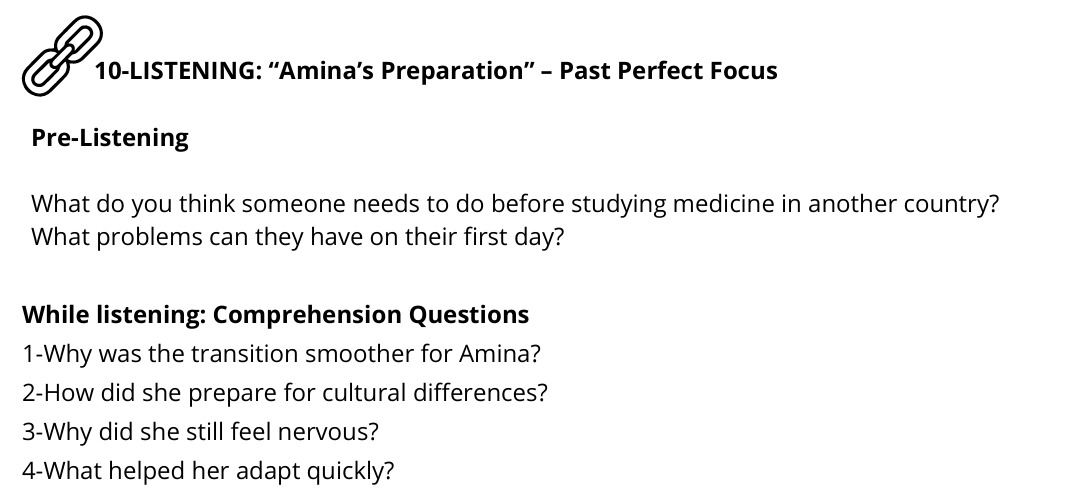Click question 2 about how she prepared

point(285,393)
